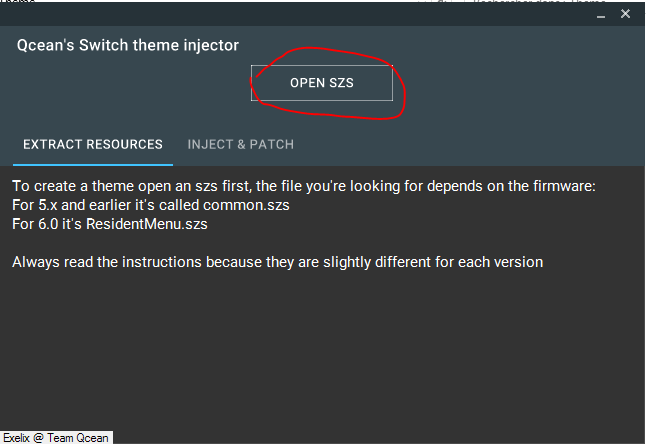Click the OPEN SZS button
This screenshot has width=646, height=445.
(321, 83)
